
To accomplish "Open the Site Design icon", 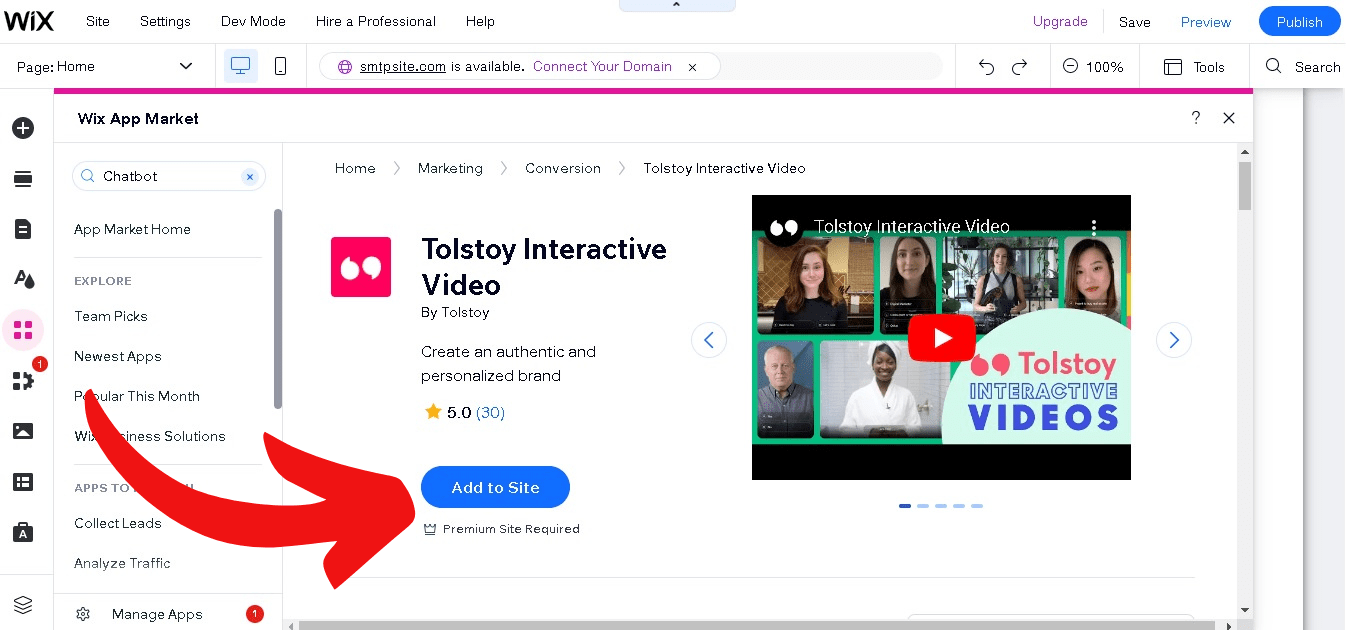I will pos(23,279).
